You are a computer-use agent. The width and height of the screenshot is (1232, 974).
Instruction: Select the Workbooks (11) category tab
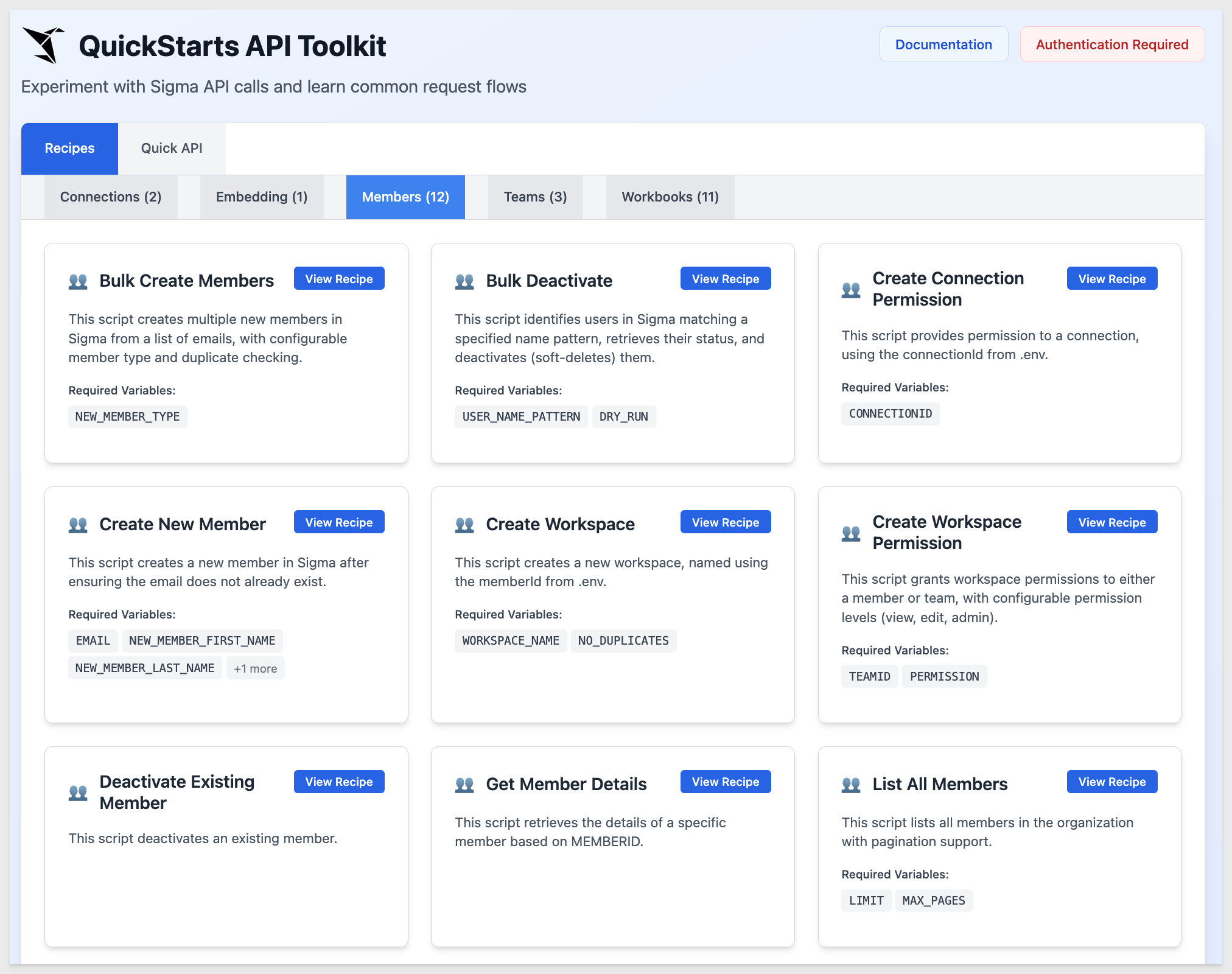tap(670, 197)
